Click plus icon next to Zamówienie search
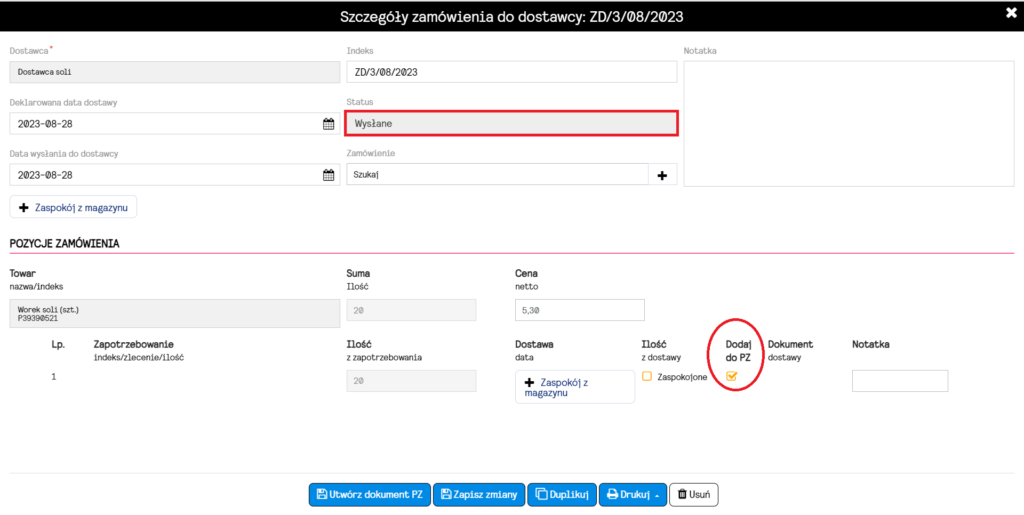Screen dimensions: 1024x515 click(x=662, y=175)
